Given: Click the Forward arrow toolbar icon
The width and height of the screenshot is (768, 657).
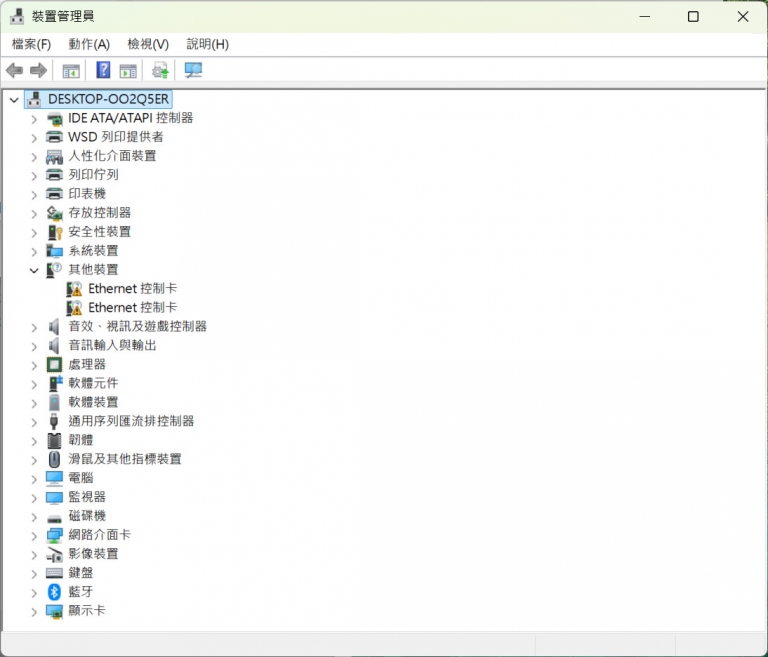Looking at the screenshot, I should tap(38, 71).
